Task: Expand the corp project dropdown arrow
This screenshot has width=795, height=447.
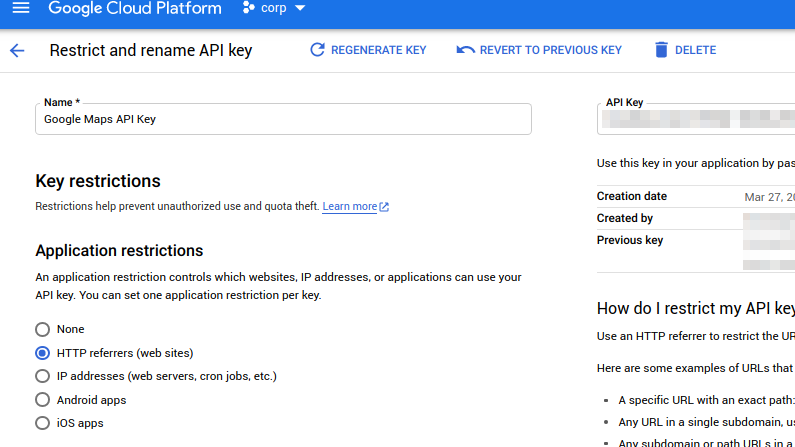Action: click(299, 9)
